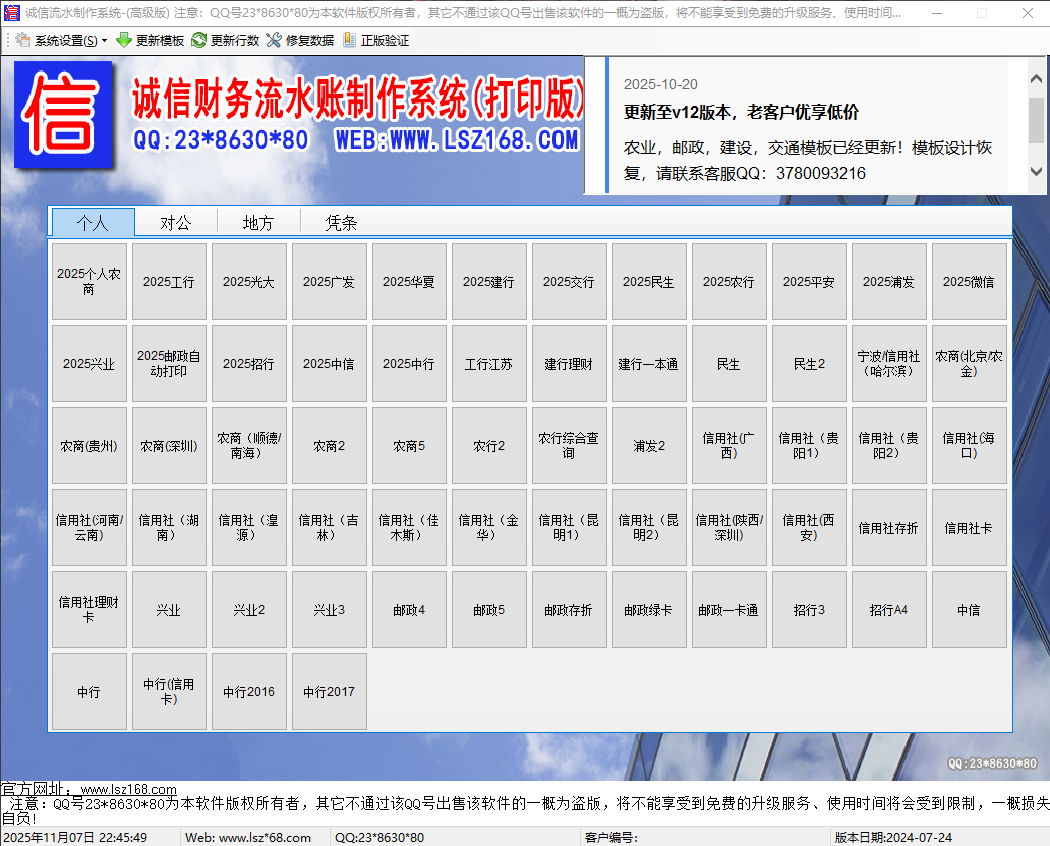The image size is (1050, 846).
Task: Click the application logo icon in title bar
Action: coord(11,12)
